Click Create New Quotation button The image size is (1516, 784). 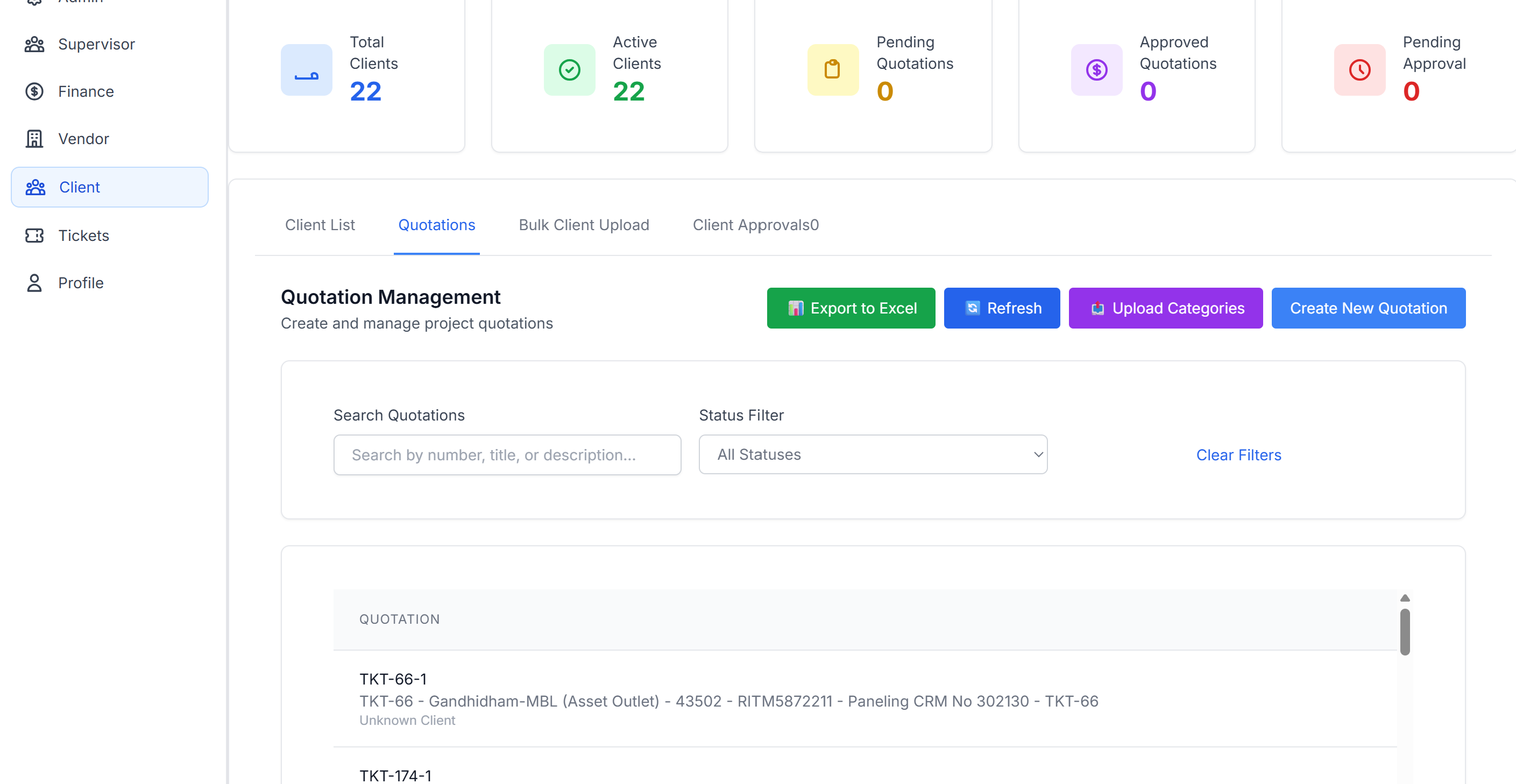tap(1368, 308)
